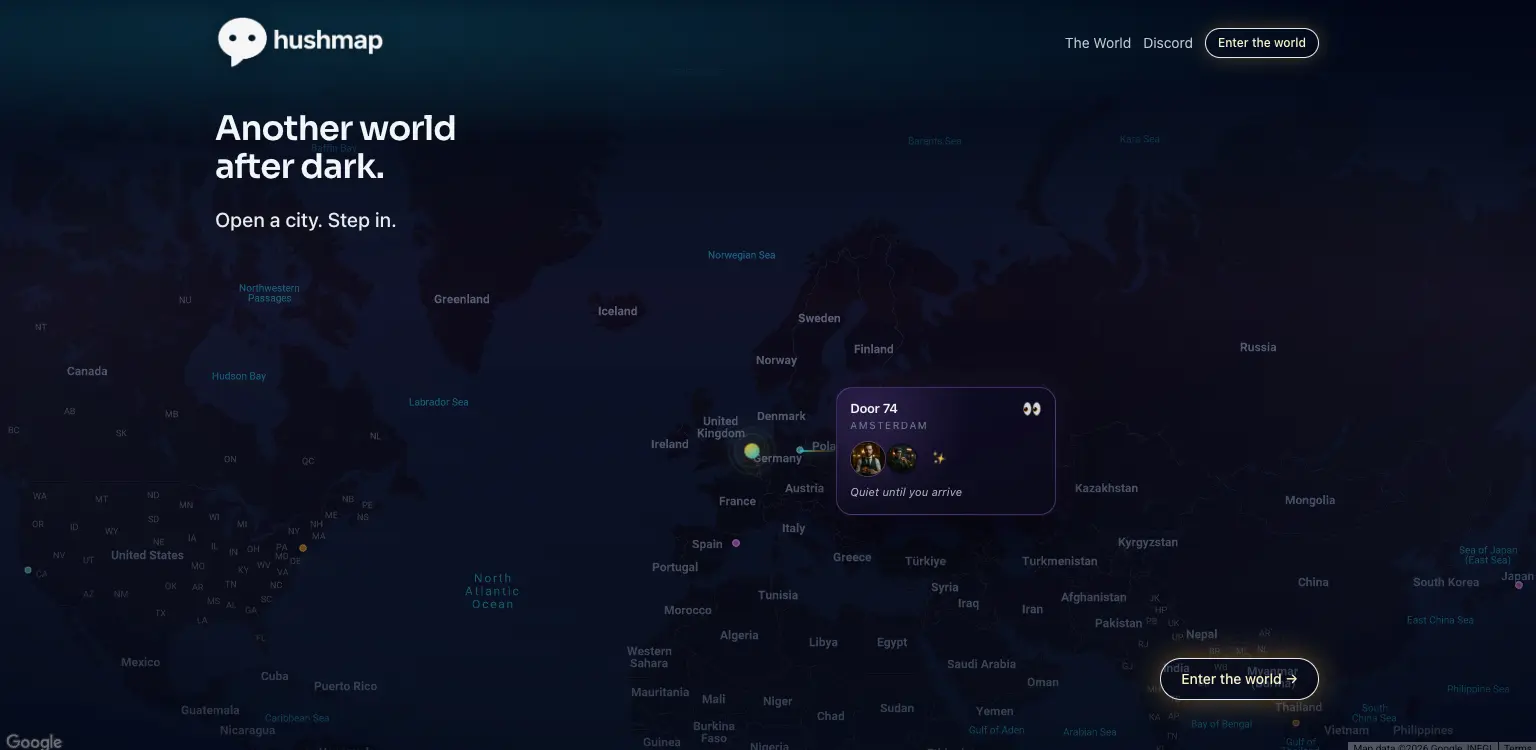Click the Russia map label
Screen dimensions: 1536x750
(x=1258, y=347)
